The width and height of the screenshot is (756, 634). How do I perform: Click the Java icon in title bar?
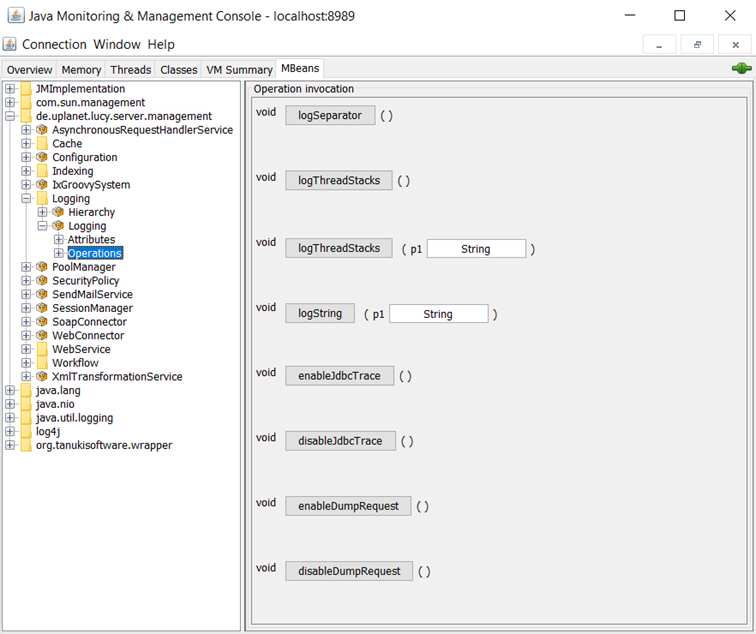(x=14, y=16)
